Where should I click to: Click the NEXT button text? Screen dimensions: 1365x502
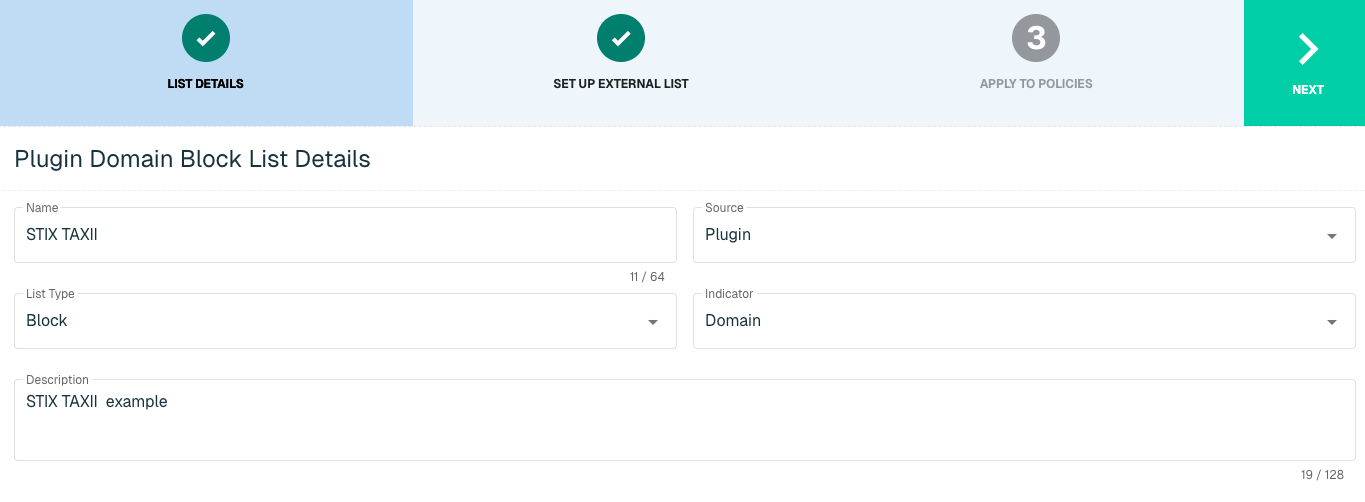[1308, 90]
